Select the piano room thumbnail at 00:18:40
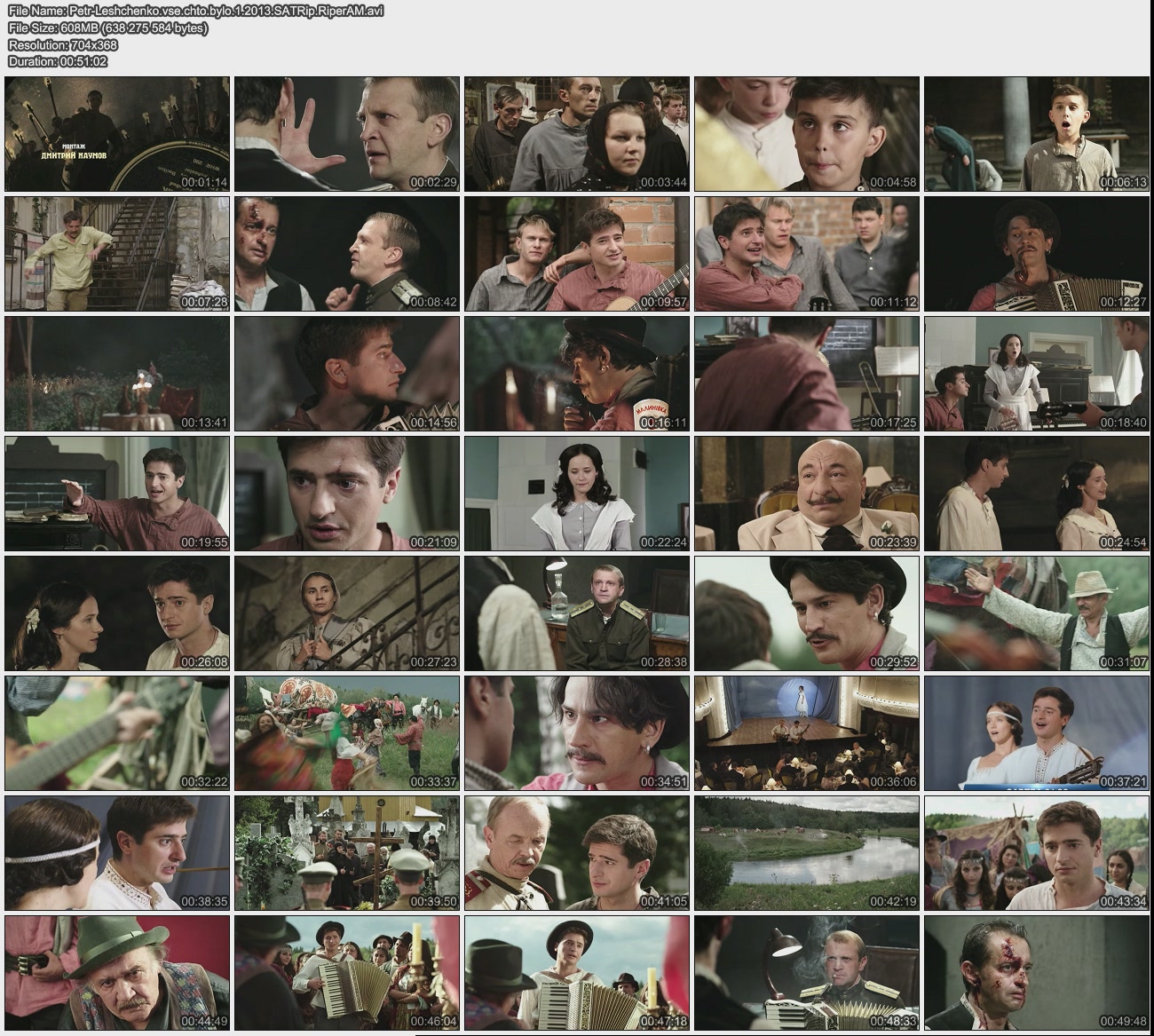1154x1036 pixels. (x=1037, y=374)
